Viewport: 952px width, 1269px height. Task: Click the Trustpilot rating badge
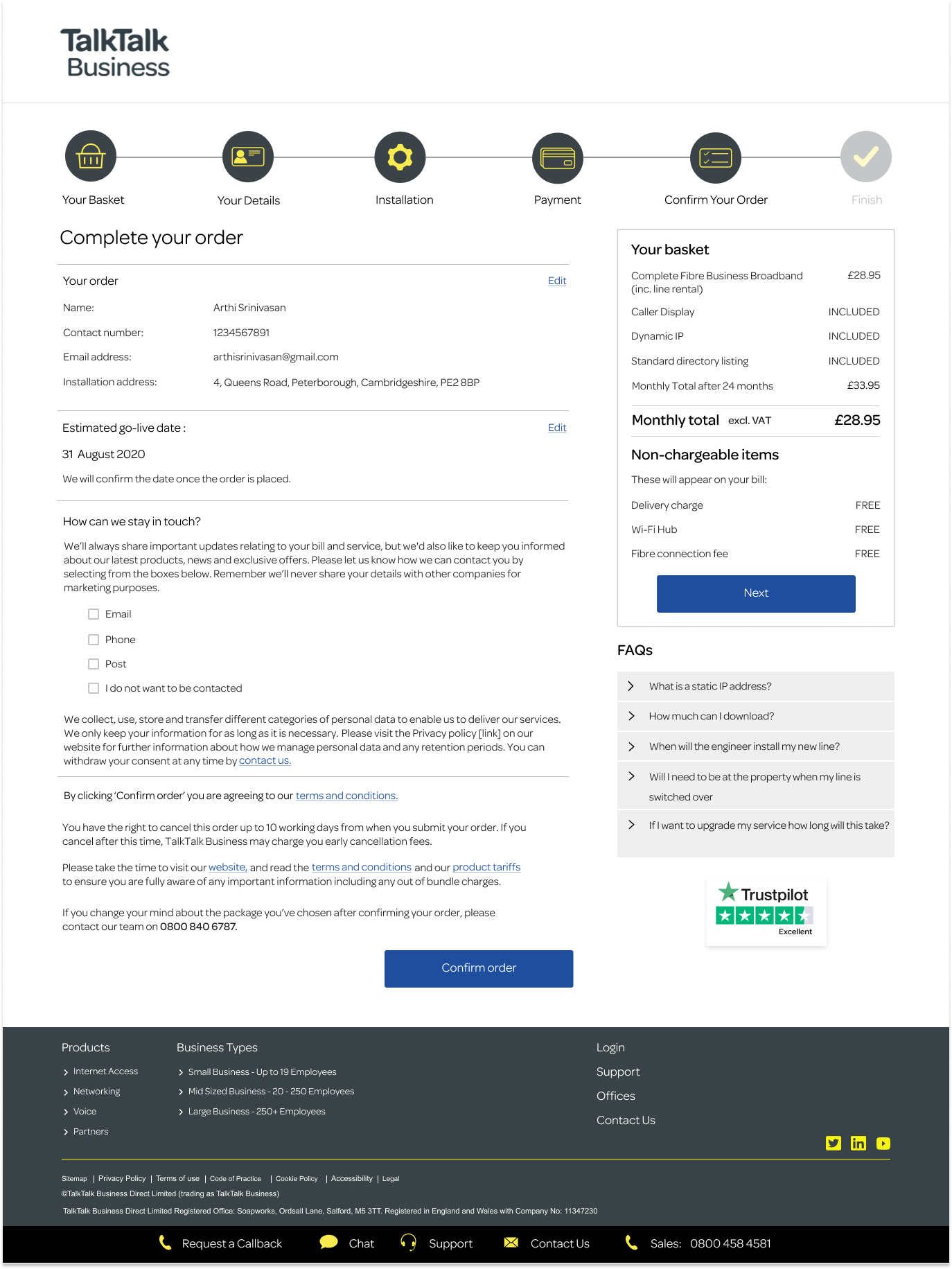point(766,911)
